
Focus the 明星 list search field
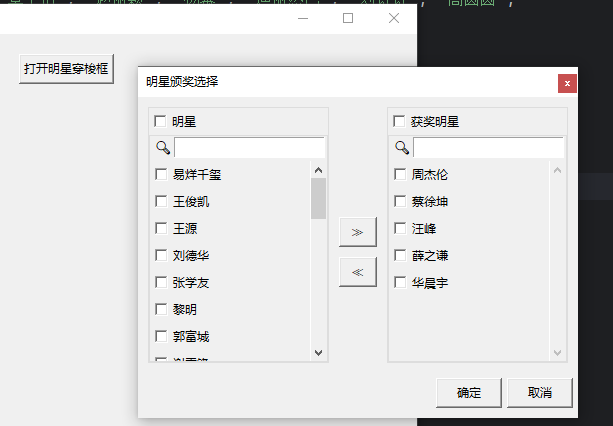pyautogui.click(x=249, y=148)
